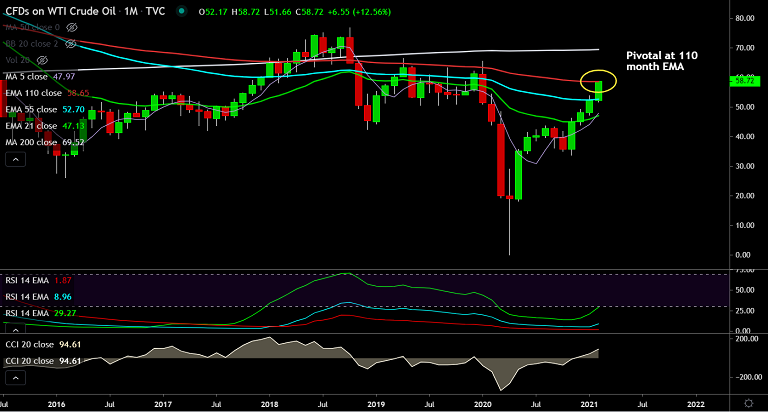Select the Vol 20 legend label
Viewport: 768px width, 412px height.
18,60
